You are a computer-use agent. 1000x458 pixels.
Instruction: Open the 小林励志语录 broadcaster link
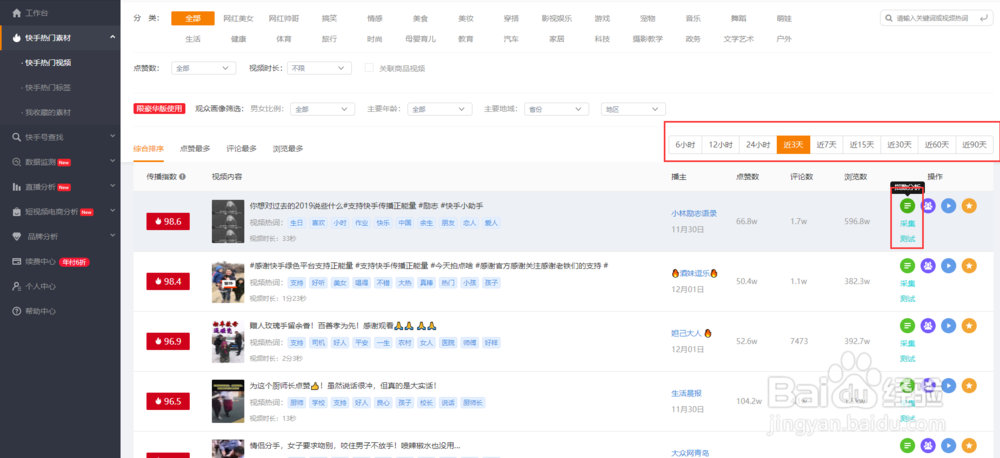coord(694,213)
